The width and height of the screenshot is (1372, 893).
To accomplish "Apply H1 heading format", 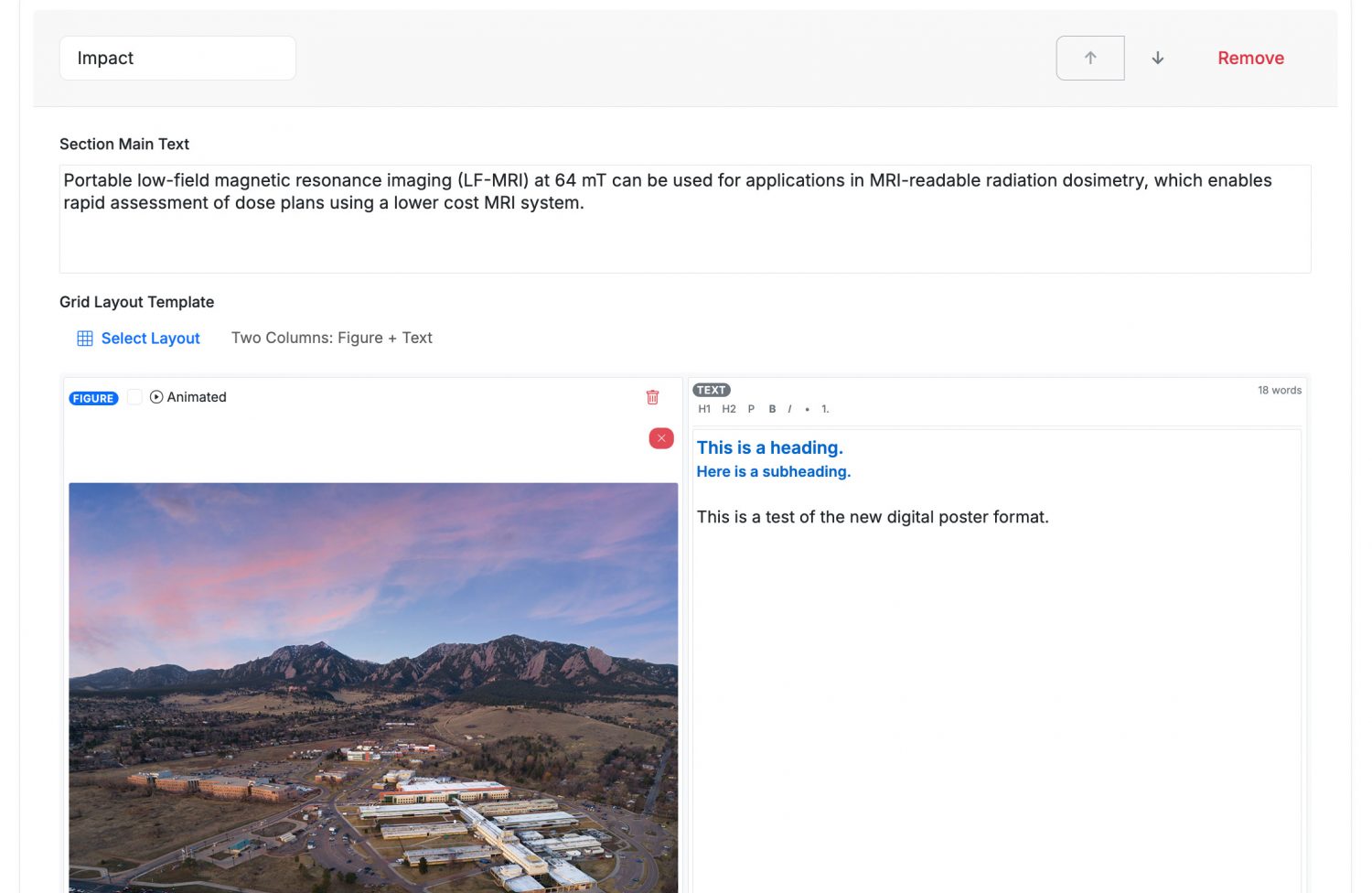I will pyautogui.click(x=704, y=409).
